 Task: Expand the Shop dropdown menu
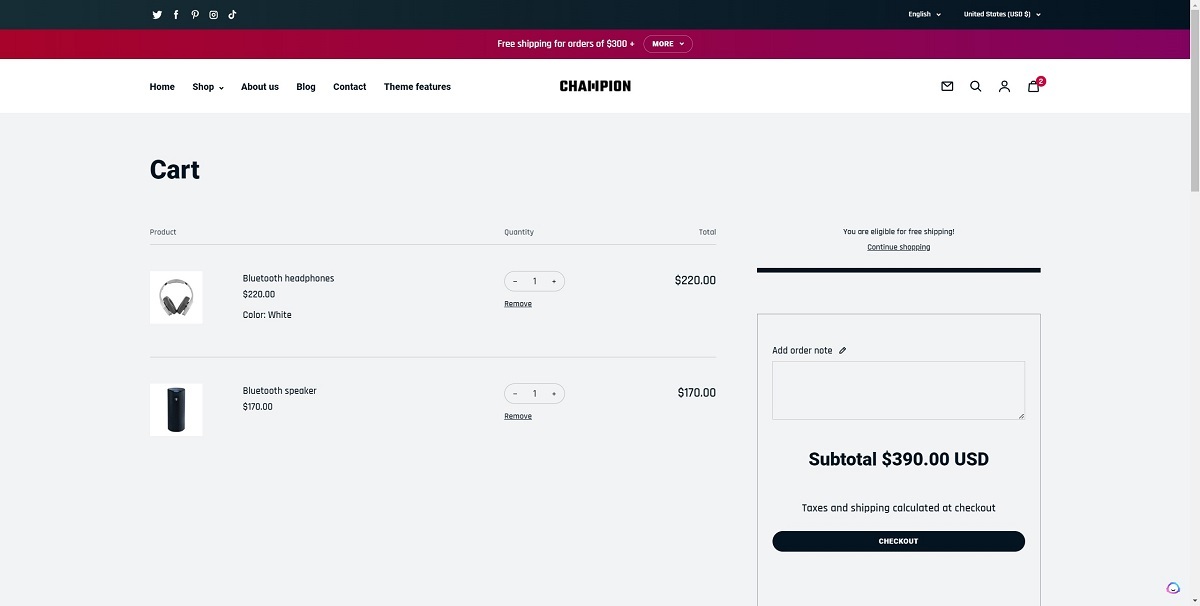(206, 87)
